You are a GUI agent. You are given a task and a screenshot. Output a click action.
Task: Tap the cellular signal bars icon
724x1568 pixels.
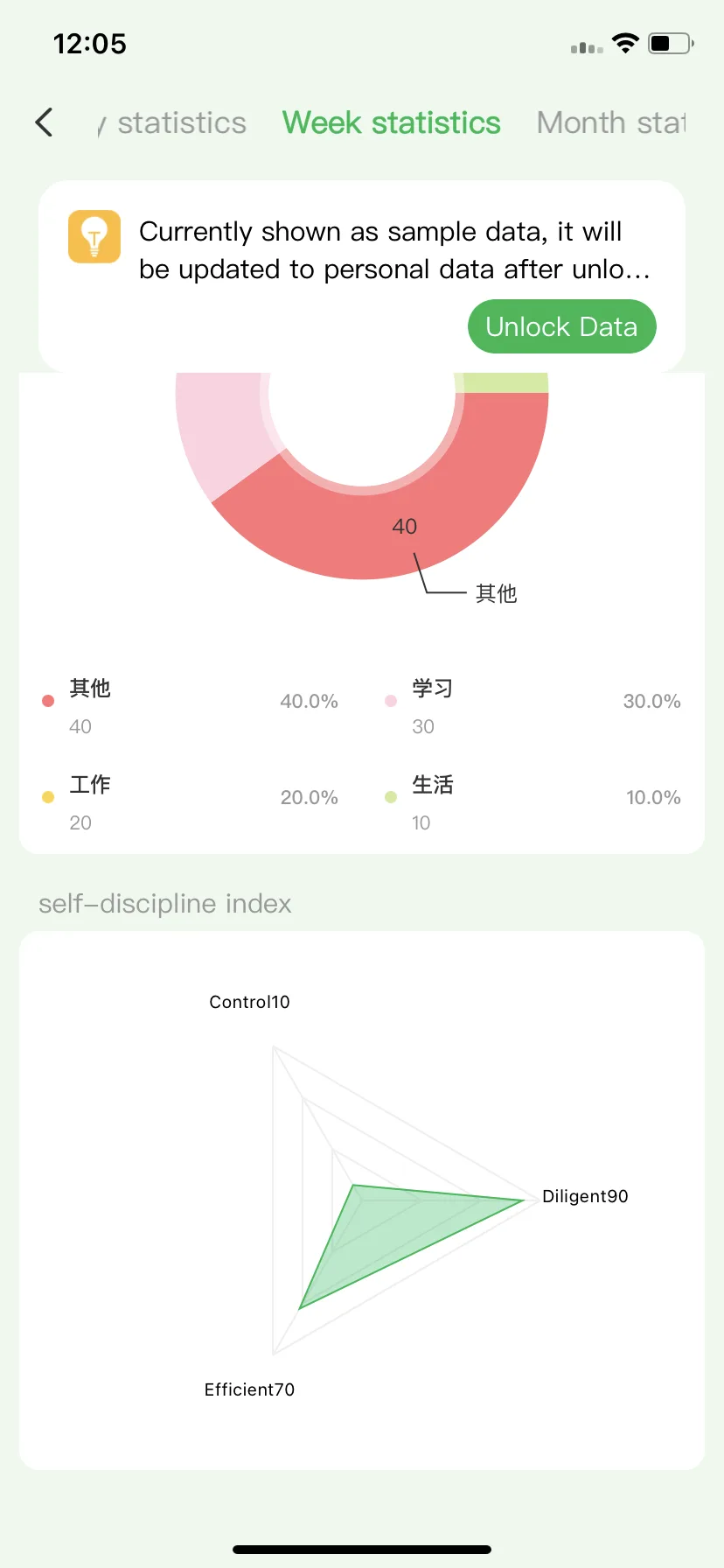coord(587,47)
